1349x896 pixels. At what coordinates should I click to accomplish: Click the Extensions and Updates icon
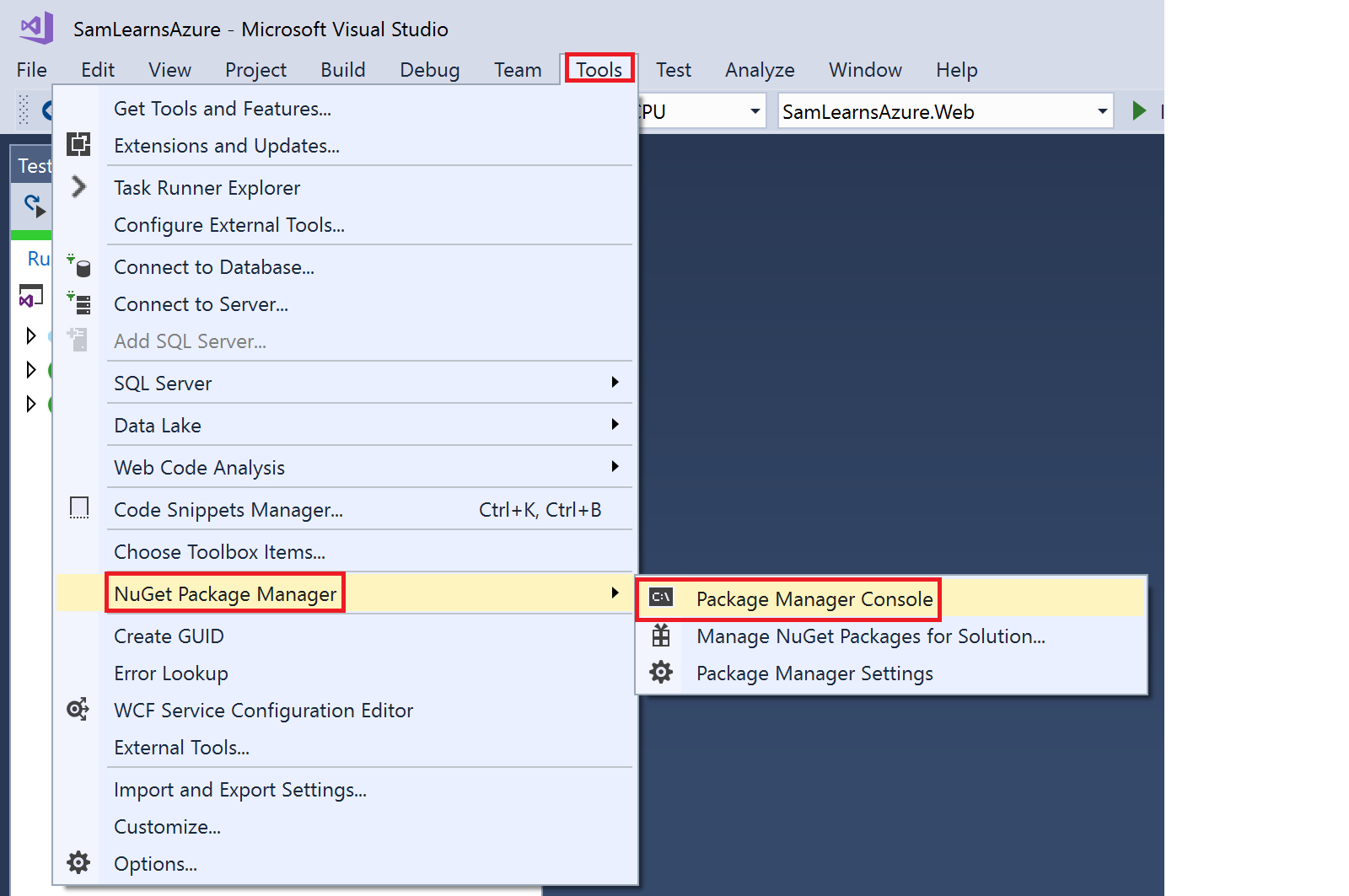[x=78, y=145]
